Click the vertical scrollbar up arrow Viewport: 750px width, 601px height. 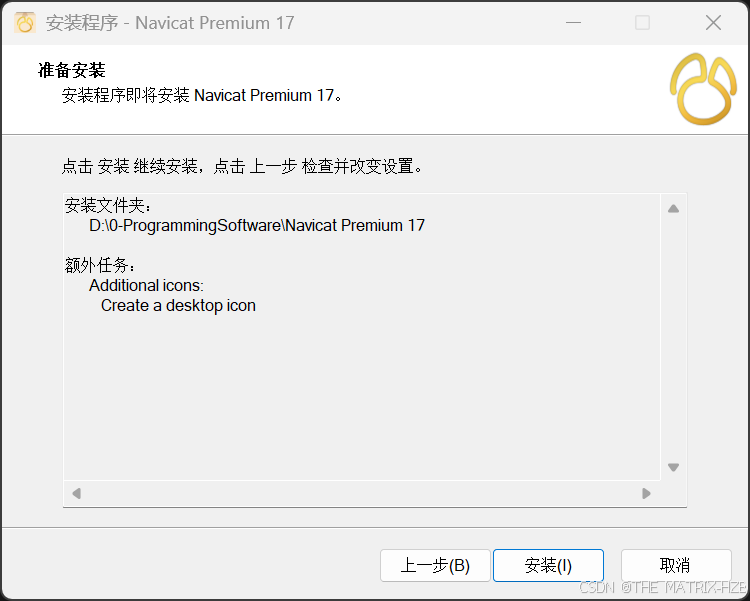click(x=673, y=208)
